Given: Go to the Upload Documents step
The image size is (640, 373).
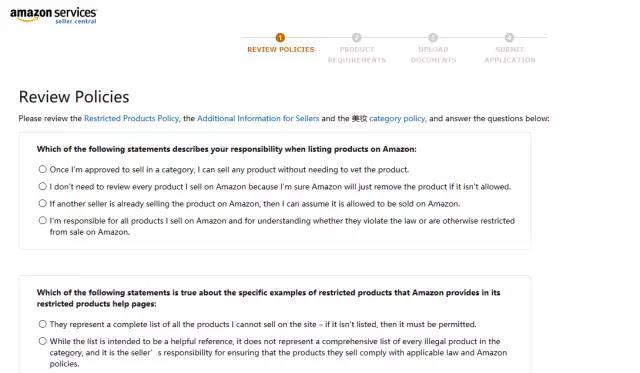Looking at the screenshot, I should (433, 55).
